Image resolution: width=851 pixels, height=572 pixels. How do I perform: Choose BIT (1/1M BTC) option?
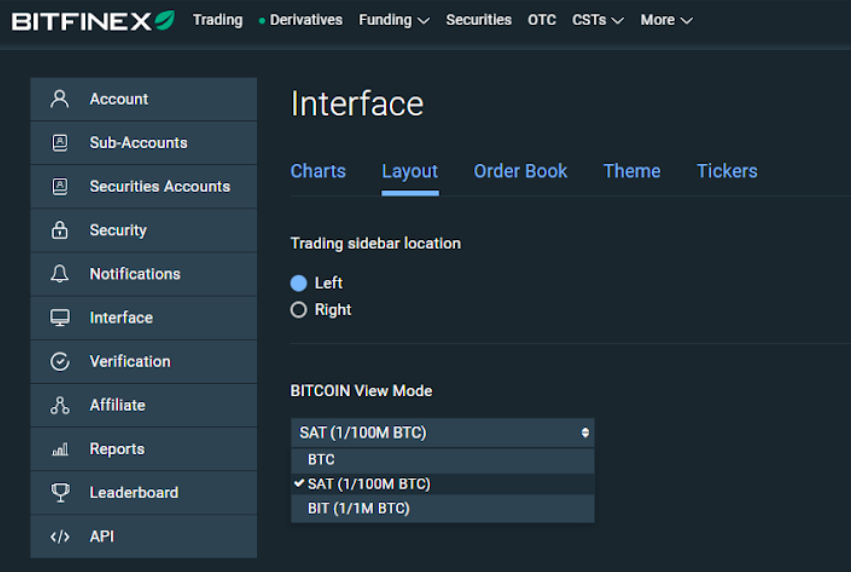click(443, 508)
